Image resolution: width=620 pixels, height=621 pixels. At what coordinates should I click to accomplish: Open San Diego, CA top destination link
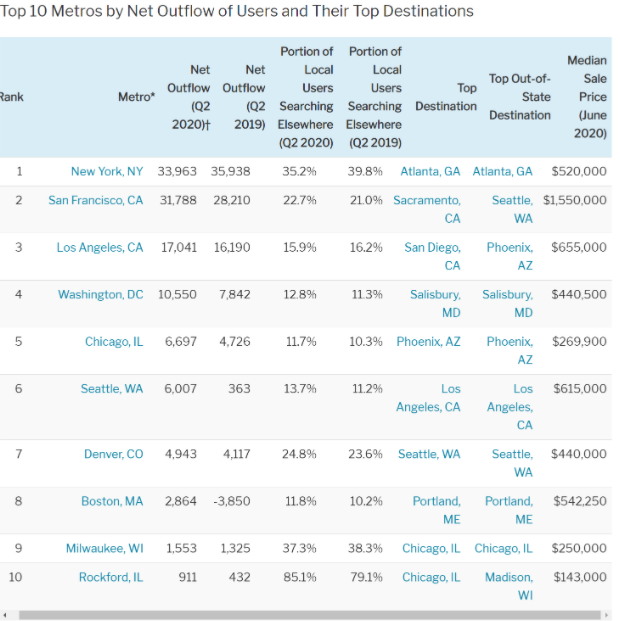[433, 256]
